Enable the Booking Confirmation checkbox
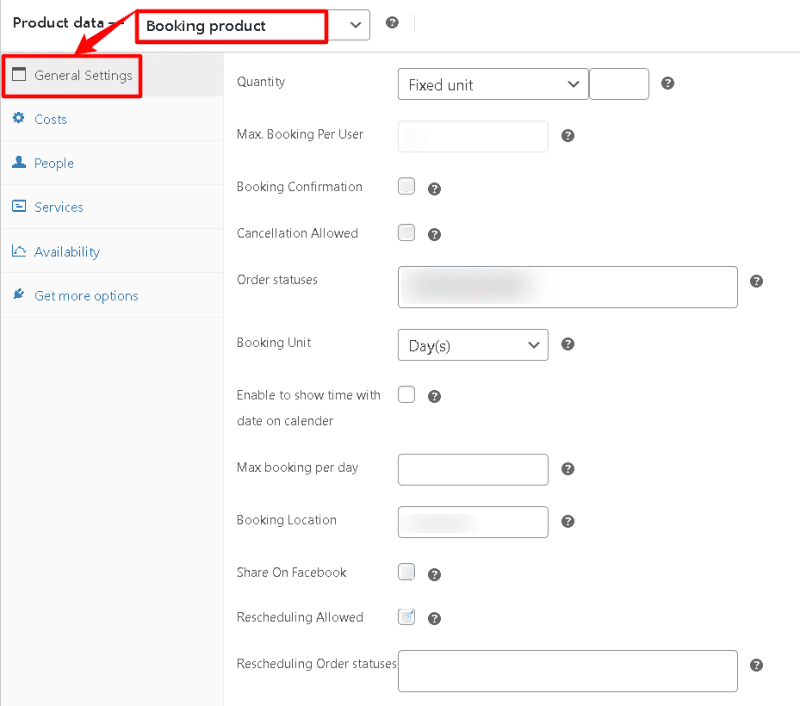Image resolution: width=800 pixels, height=706 pixels. [x=406, y=186]
